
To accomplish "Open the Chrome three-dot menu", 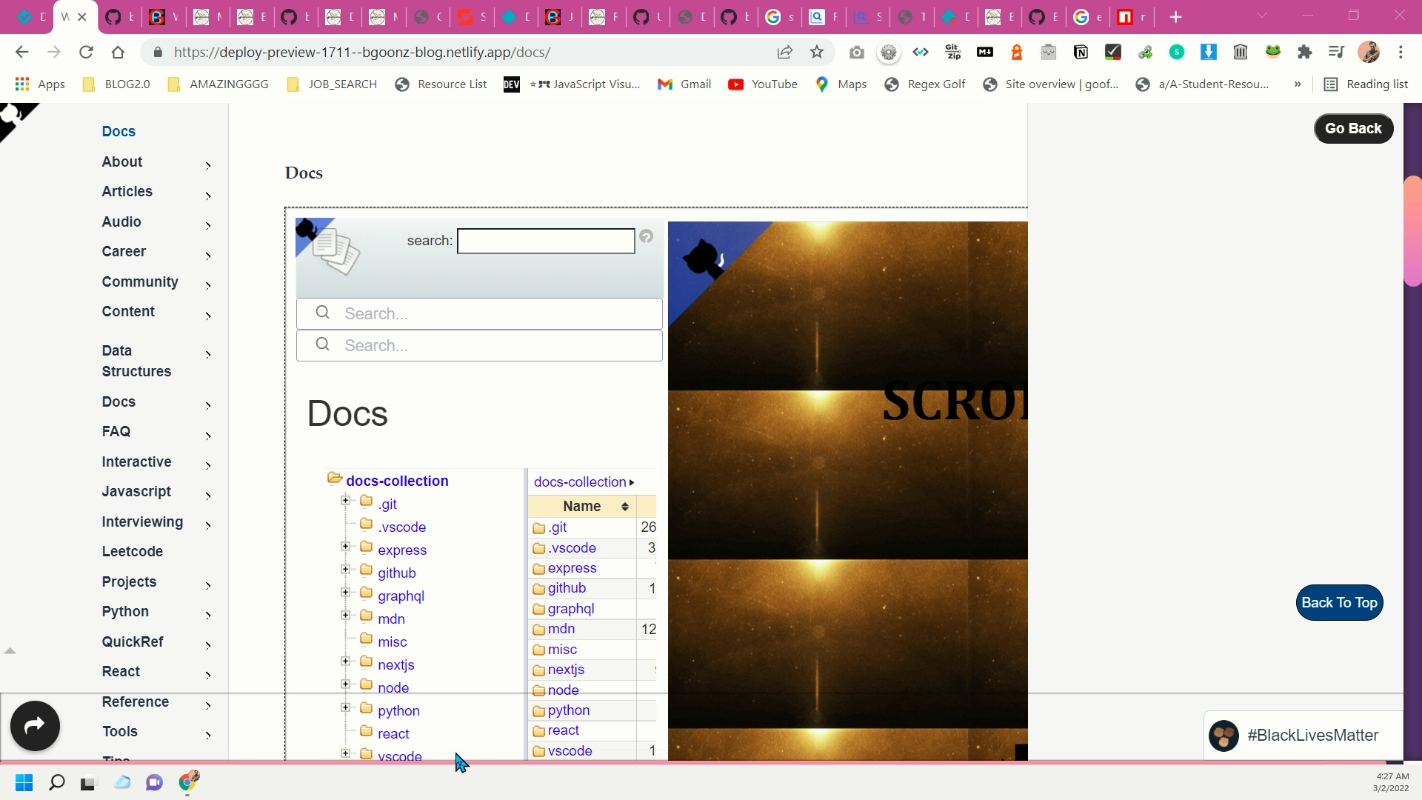I will (x=1399, y=52).
